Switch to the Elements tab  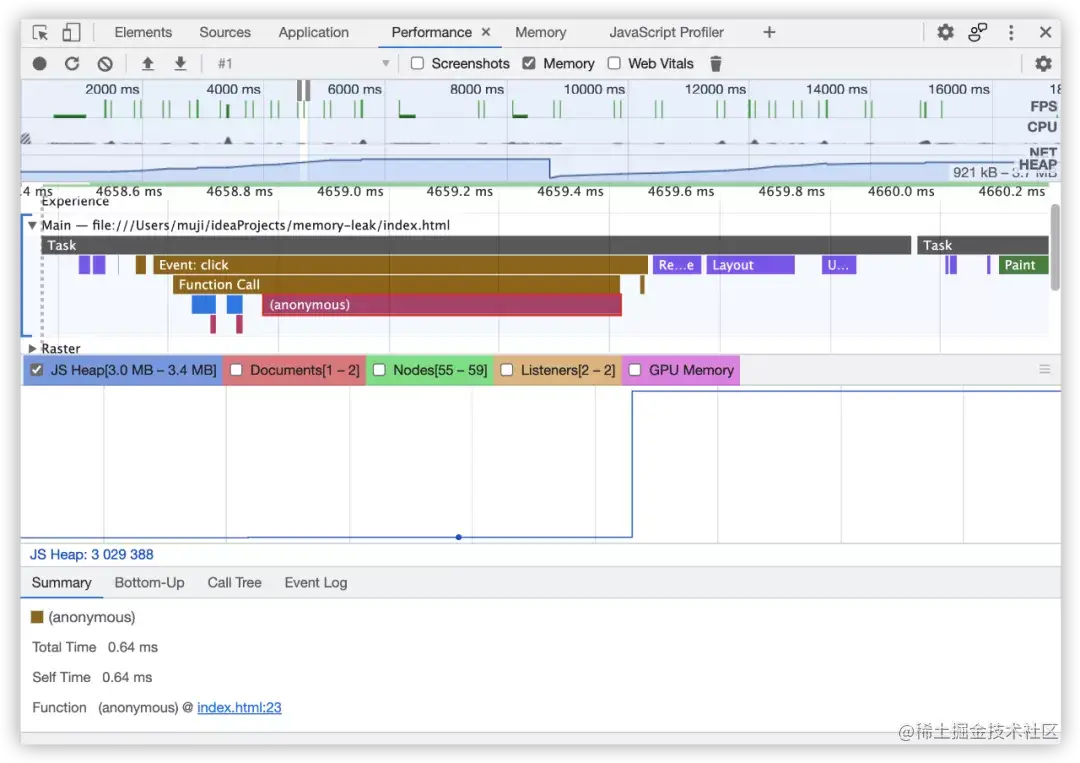click(x=143, y=32)
